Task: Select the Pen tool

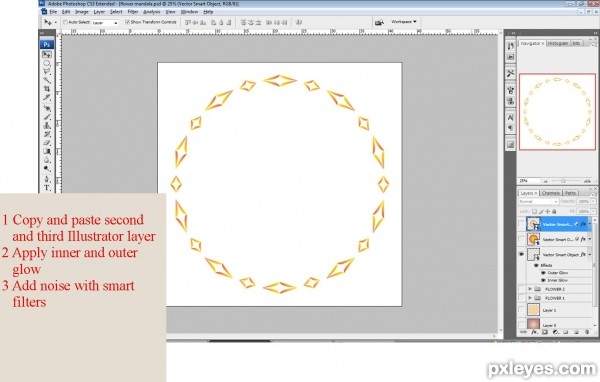Action: click(x=47, y=179)
